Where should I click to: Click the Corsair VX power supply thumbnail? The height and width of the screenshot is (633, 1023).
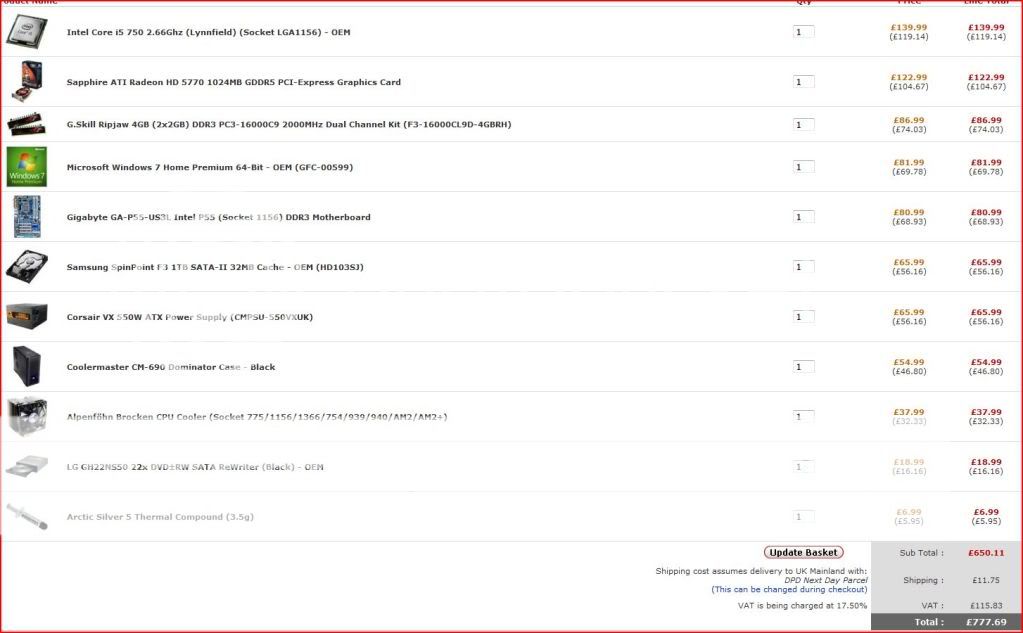point(26,316)
